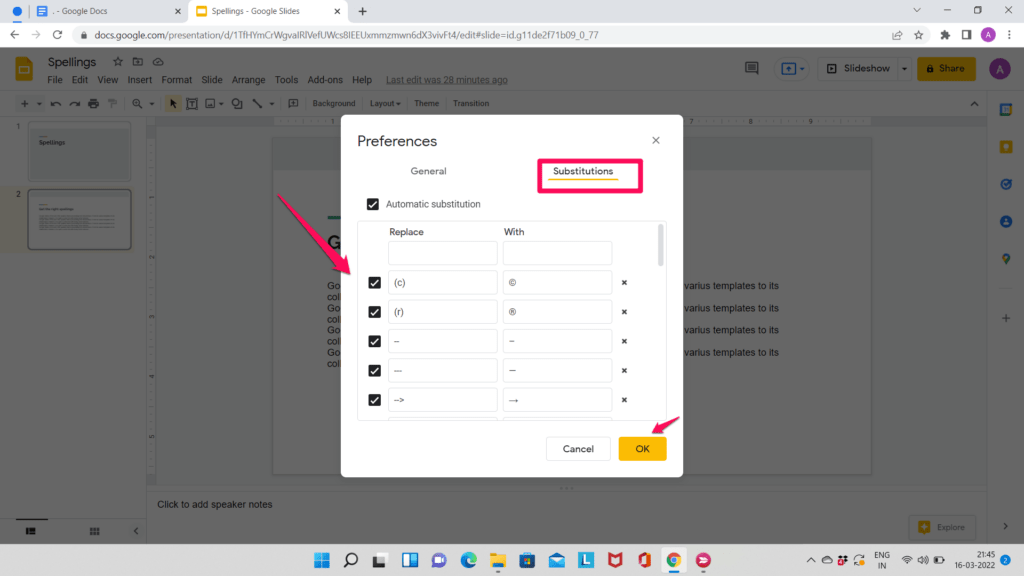The image size is (1024, 576).
Task: Open the line tool options dropdown
Action: 271,103
